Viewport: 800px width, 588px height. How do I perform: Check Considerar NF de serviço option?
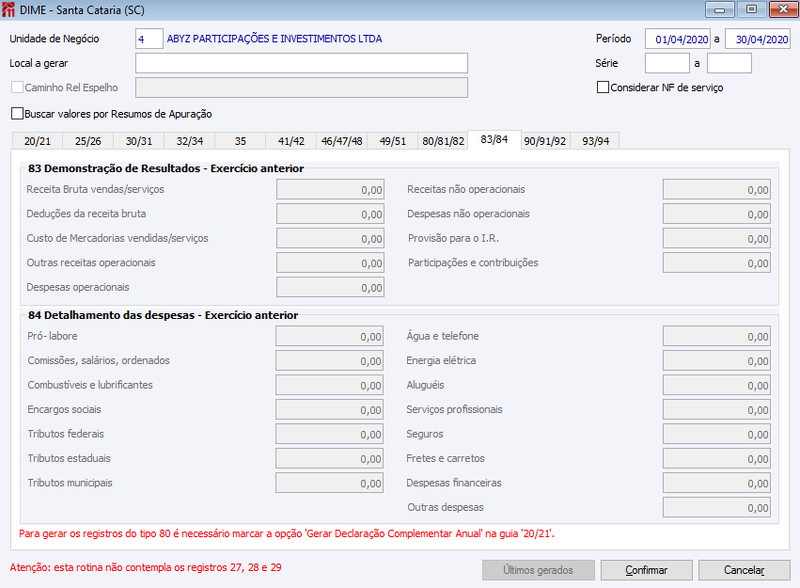603,87
